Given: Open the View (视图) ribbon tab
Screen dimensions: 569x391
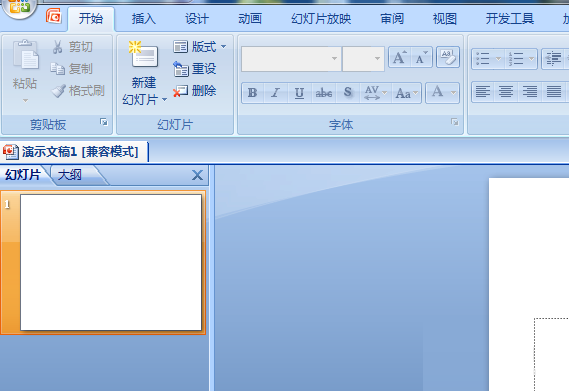Looking at the screenshot, I should click(445, 19).
